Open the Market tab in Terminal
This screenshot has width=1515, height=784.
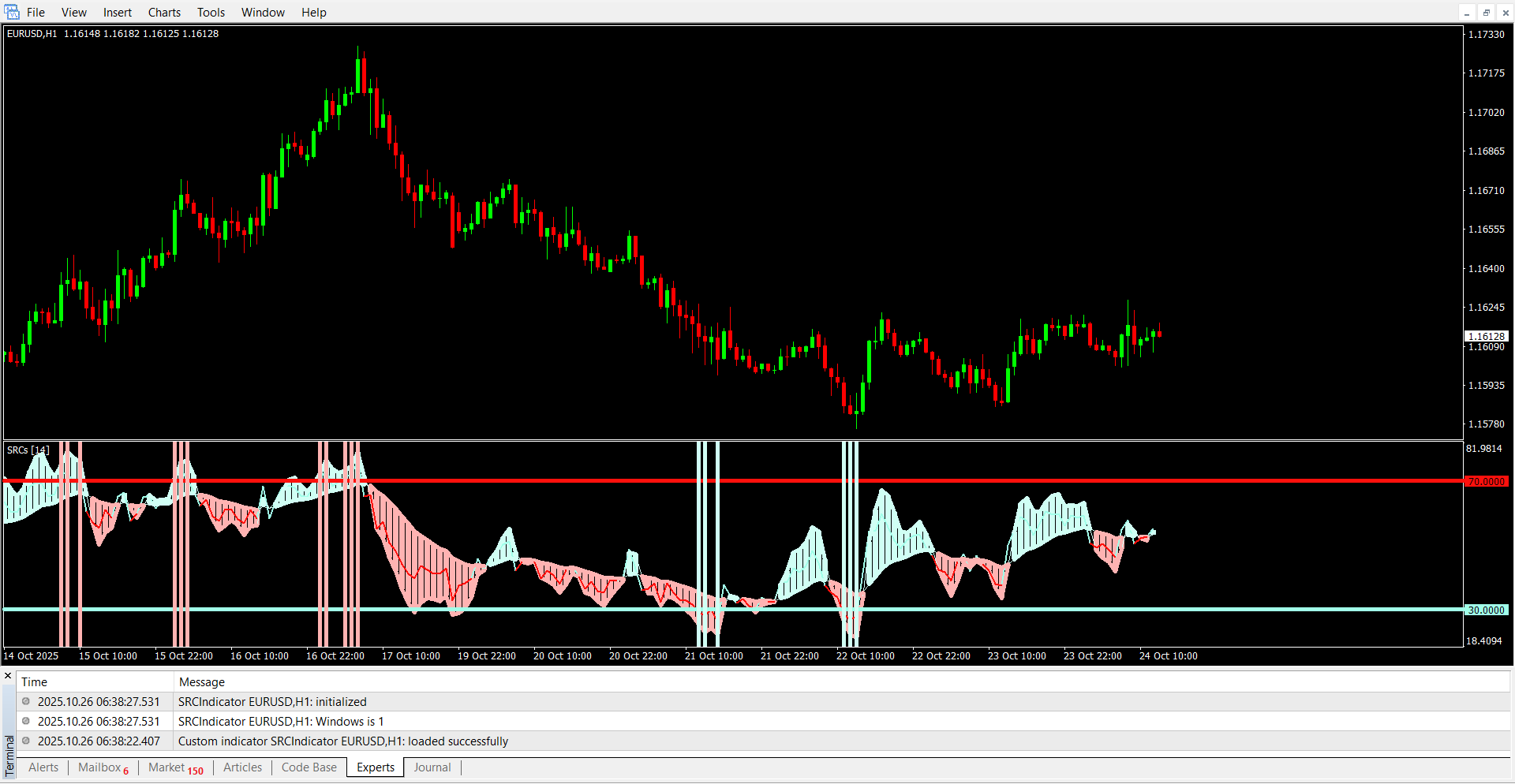pyautogui.click(x=167, y=767)
